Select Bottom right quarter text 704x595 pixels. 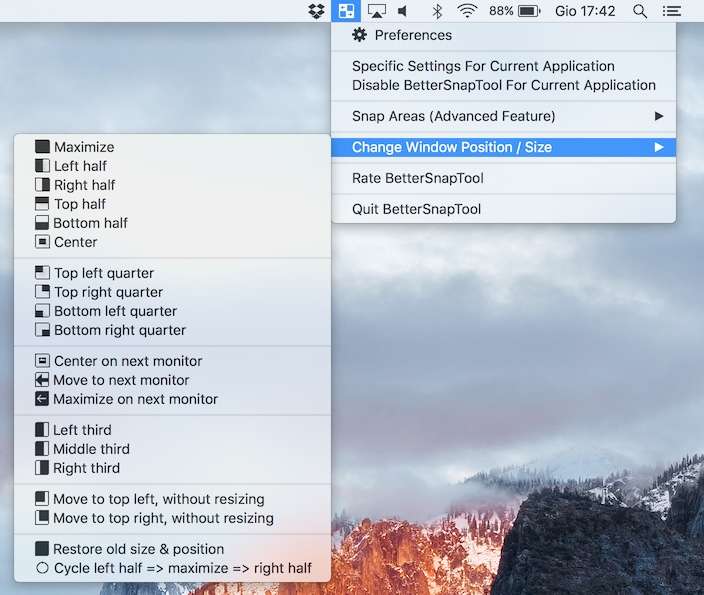tap(120, 330)
